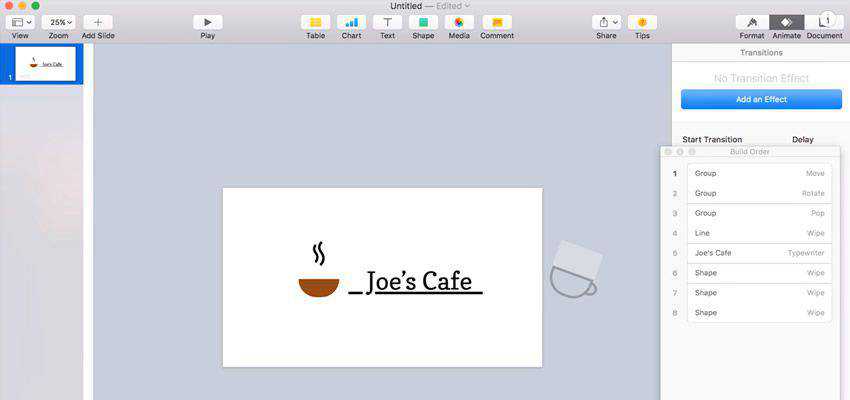Expand the Zoom 25% dropdown
The height and width of the screenshot is (400, 850).
click(59, 22)
